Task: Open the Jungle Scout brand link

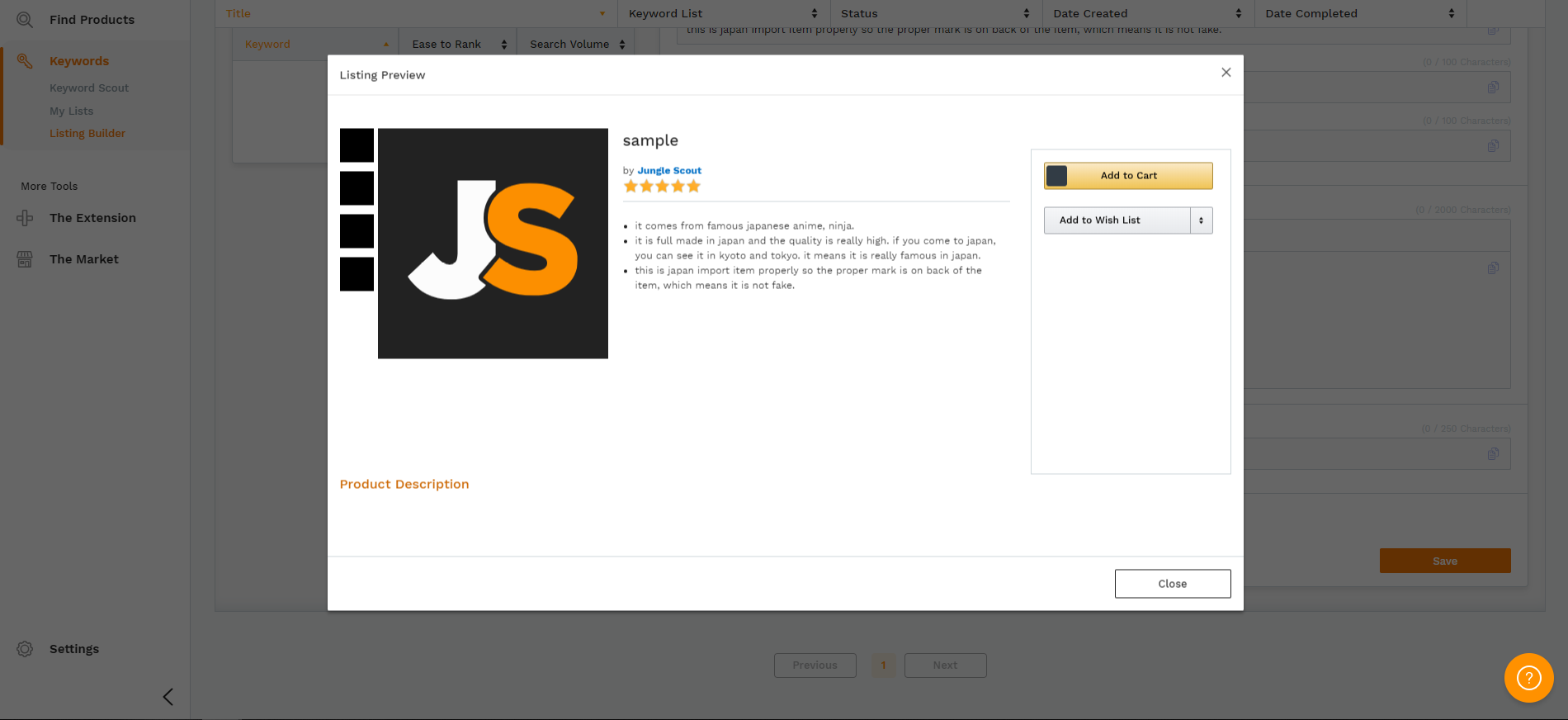Action: pyautogui.click(x=669, y=171)
